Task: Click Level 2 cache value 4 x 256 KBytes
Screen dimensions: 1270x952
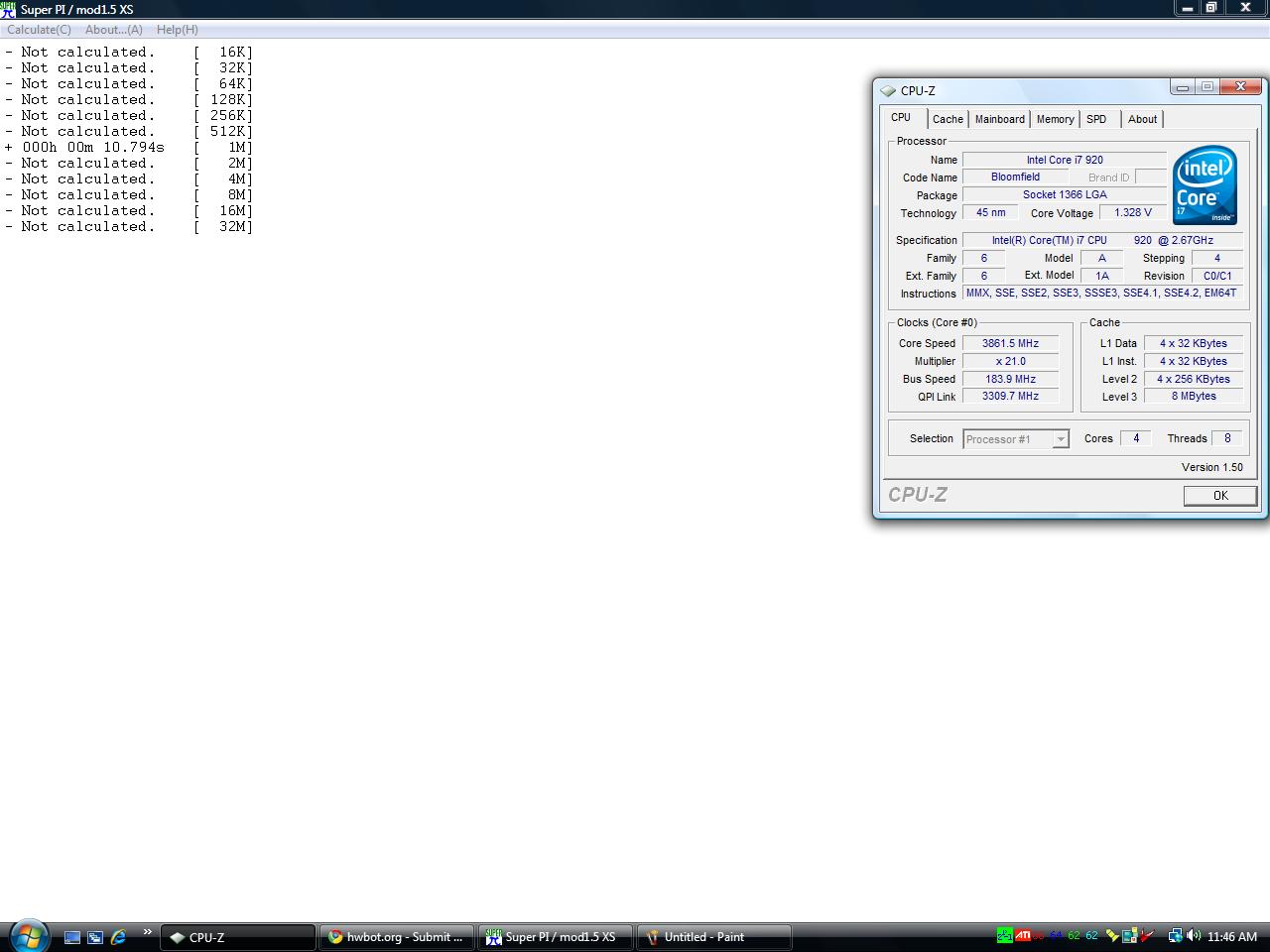Action: click(x=1194, y=380)
